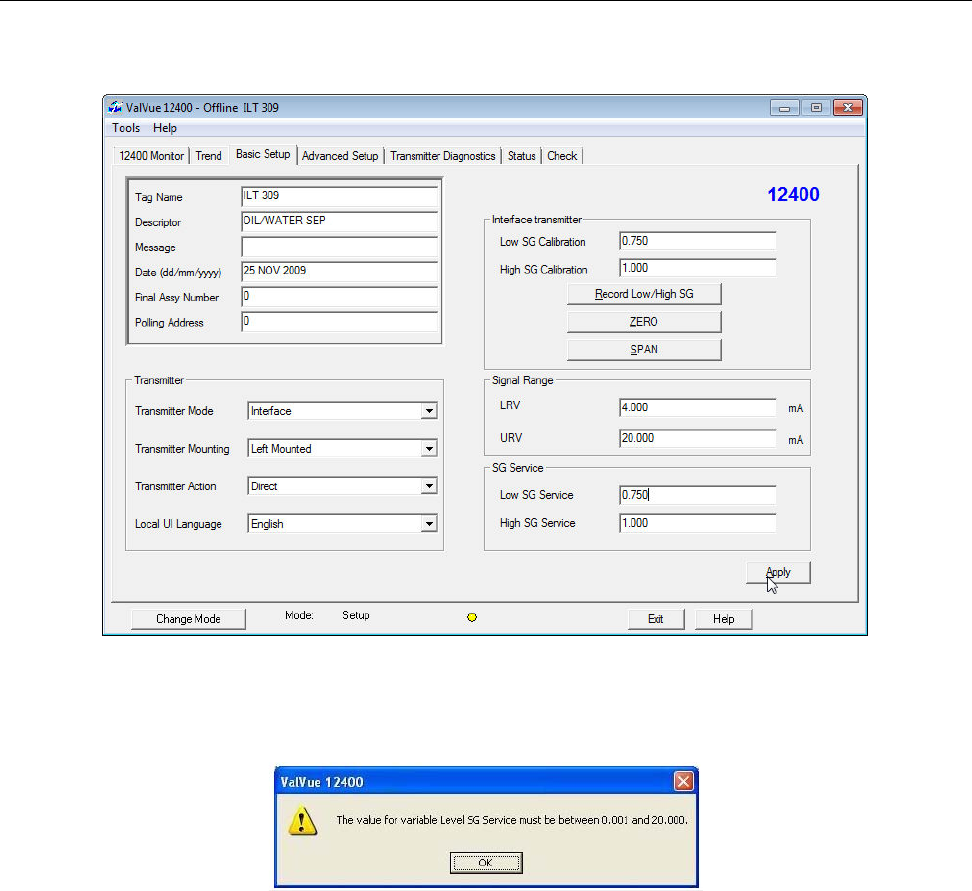Click the High SG Calibration field
This screenshot has width=972, height=891.
coord(697,268)
